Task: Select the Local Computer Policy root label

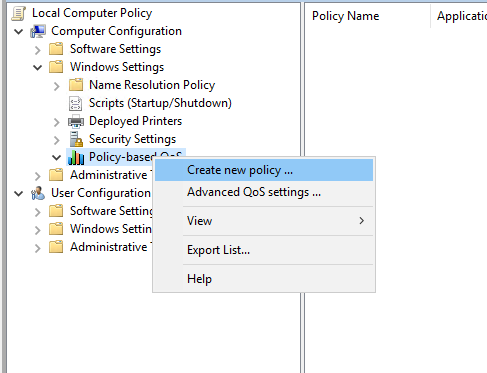Action: (x=92, y=13)
